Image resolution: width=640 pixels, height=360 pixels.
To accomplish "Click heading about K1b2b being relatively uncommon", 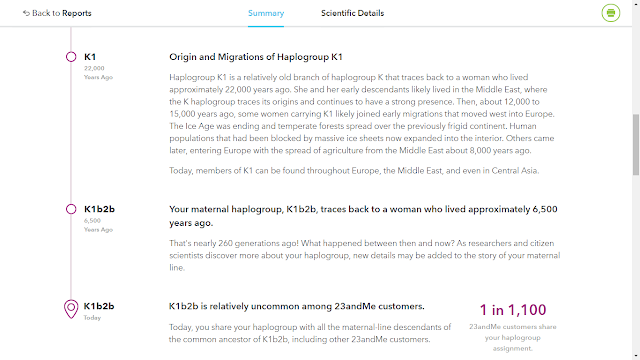I will pyautogui.click(x=297, y=306).
